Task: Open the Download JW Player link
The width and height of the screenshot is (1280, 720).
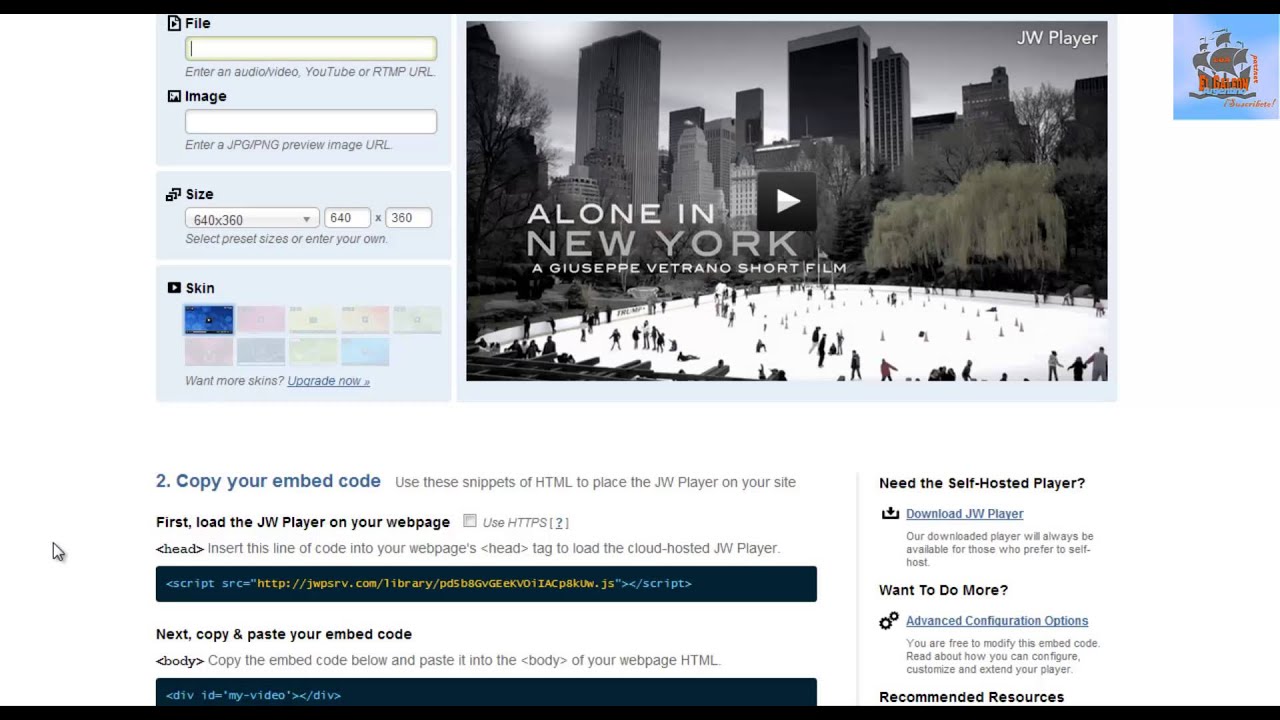Action: point(964,514)
